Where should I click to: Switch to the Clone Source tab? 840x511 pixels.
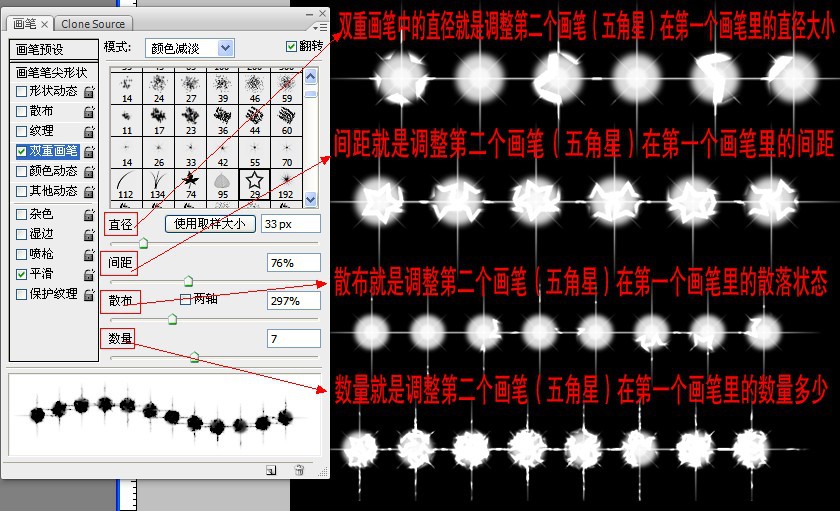click(93, 23)
